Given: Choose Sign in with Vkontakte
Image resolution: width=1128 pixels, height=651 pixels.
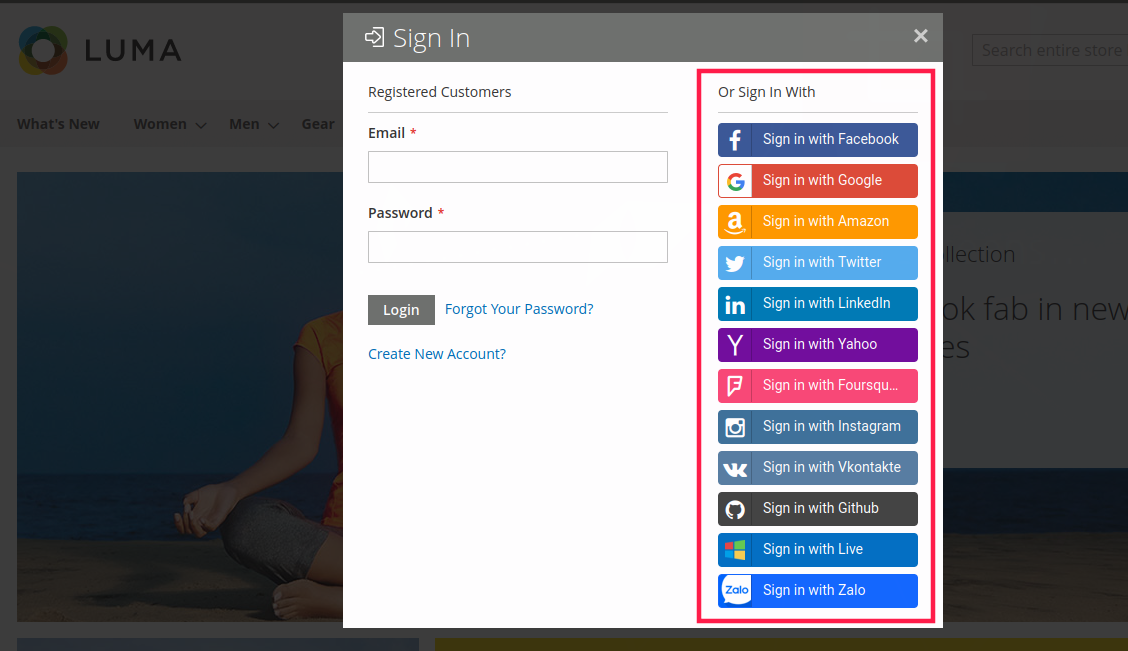Looking at the screenshot, I should (817, 468).
